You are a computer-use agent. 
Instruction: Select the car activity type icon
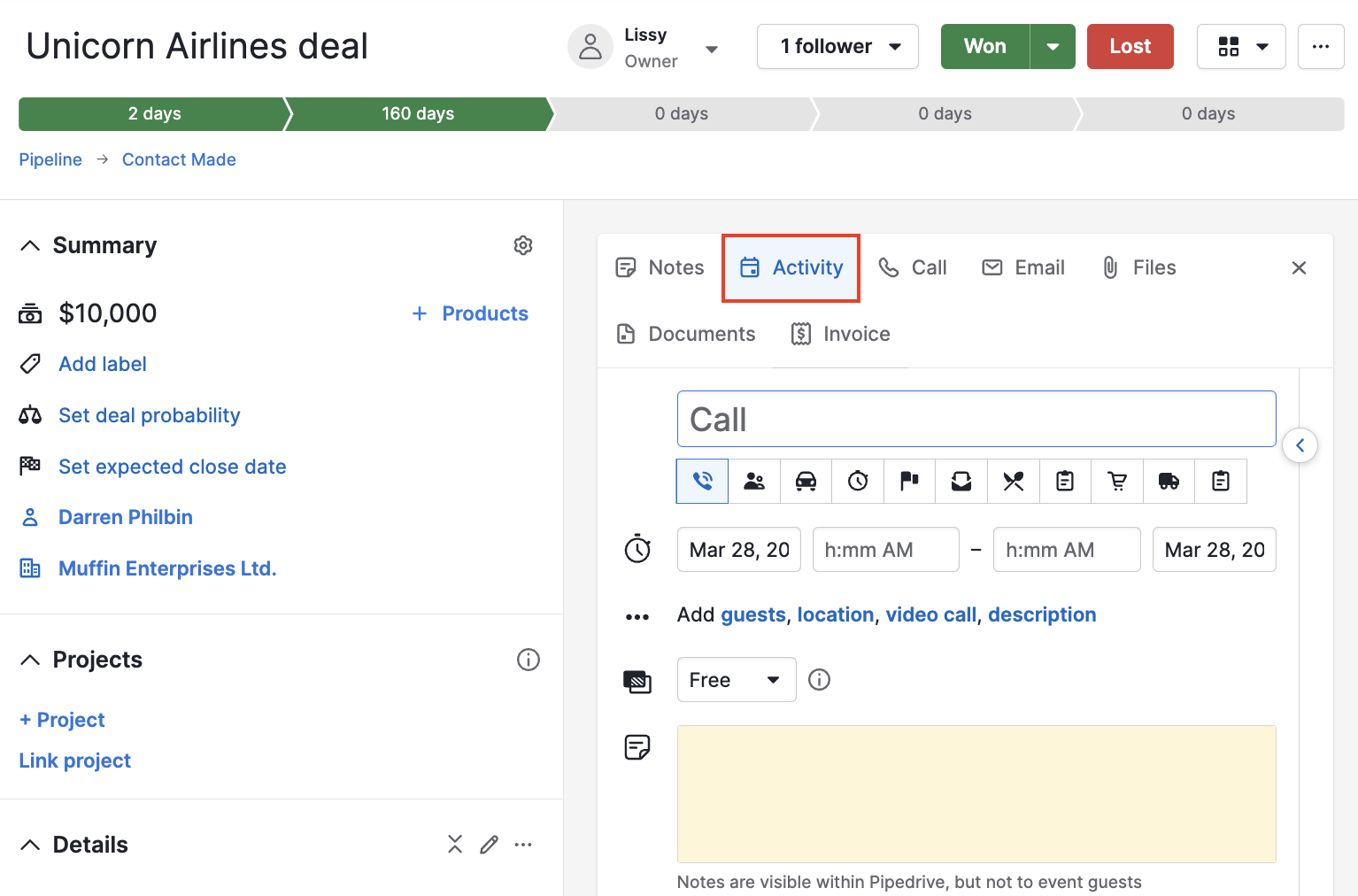click(x=806, y=481)
